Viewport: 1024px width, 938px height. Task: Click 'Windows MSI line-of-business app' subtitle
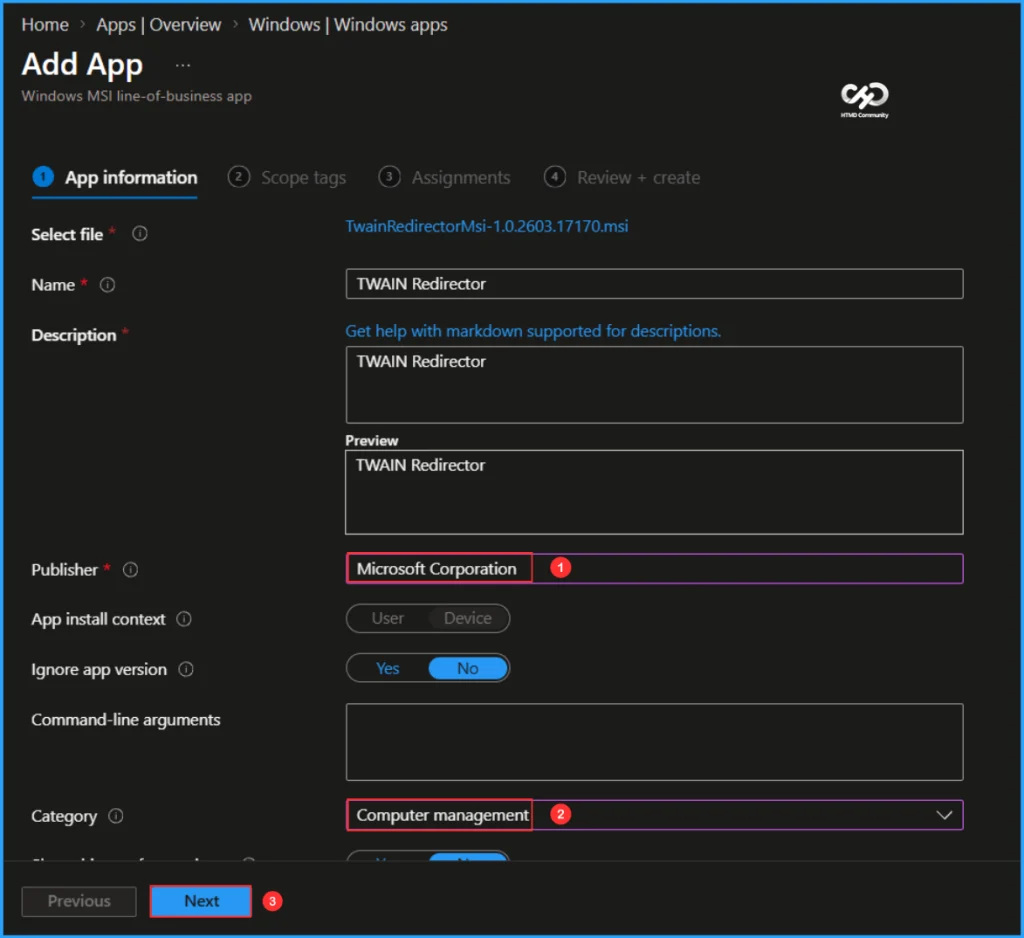pyautogui.click(x=136, y=96)
